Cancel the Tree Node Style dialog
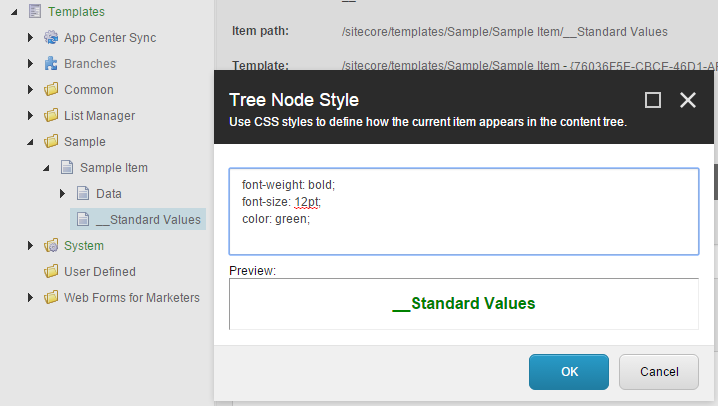This screenshot has height=406, width=718. coord(658,372)
